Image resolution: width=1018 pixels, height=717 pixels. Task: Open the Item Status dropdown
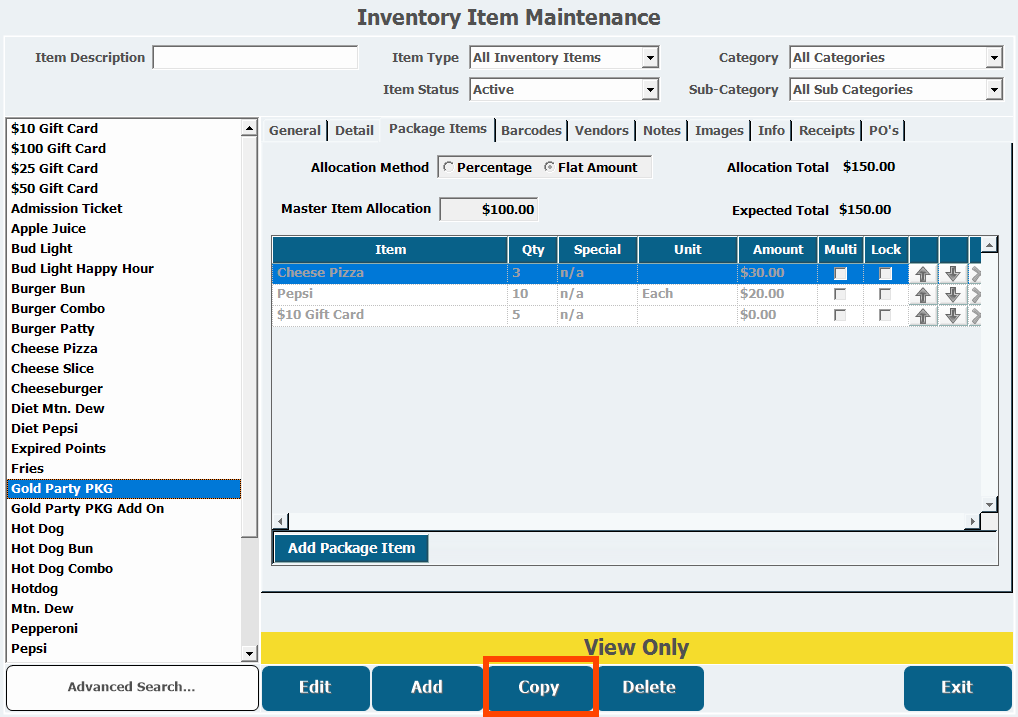pos(650,91)
